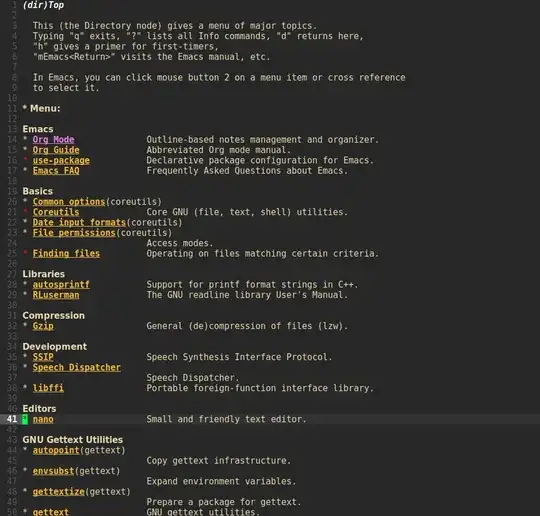Follow the Gzip compression link
The image size is (540, 516).
(x=43, y=326)
